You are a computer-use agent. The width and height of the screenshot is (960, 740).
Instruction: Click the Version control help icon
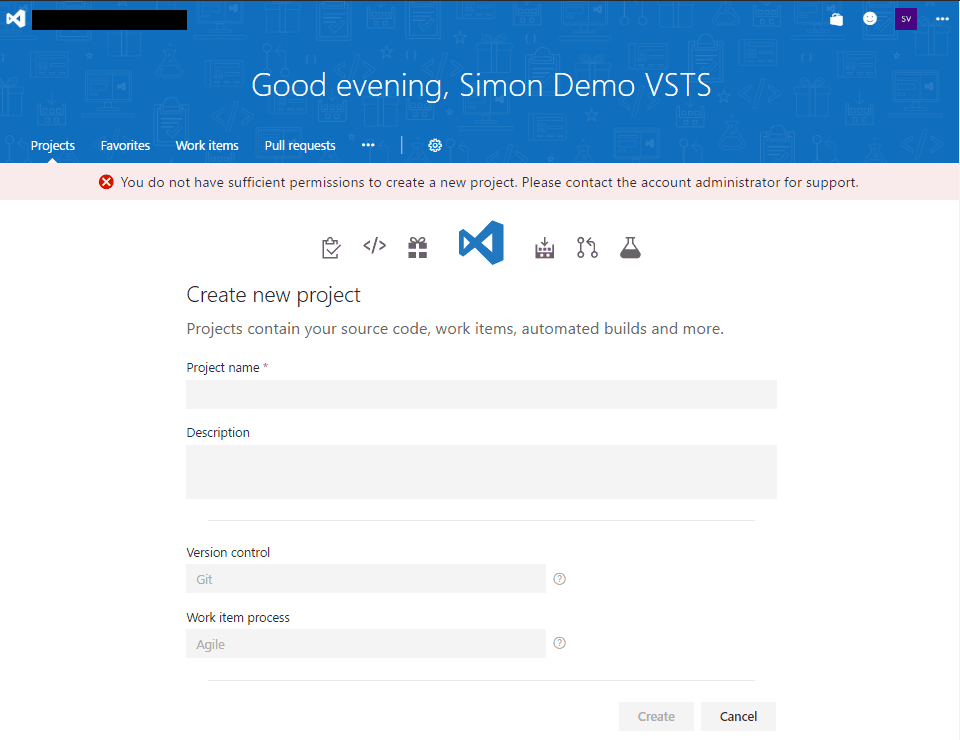pos(560,578)
